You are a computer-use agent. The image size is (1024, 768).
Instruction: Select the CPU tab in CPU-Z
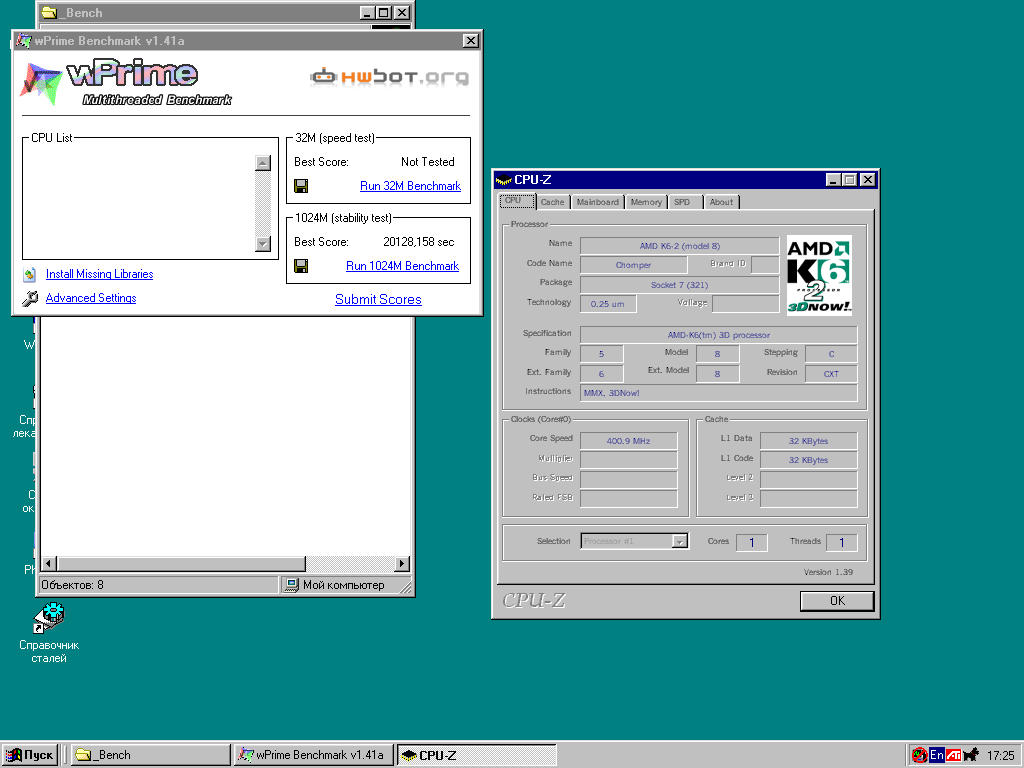(517, 201)
